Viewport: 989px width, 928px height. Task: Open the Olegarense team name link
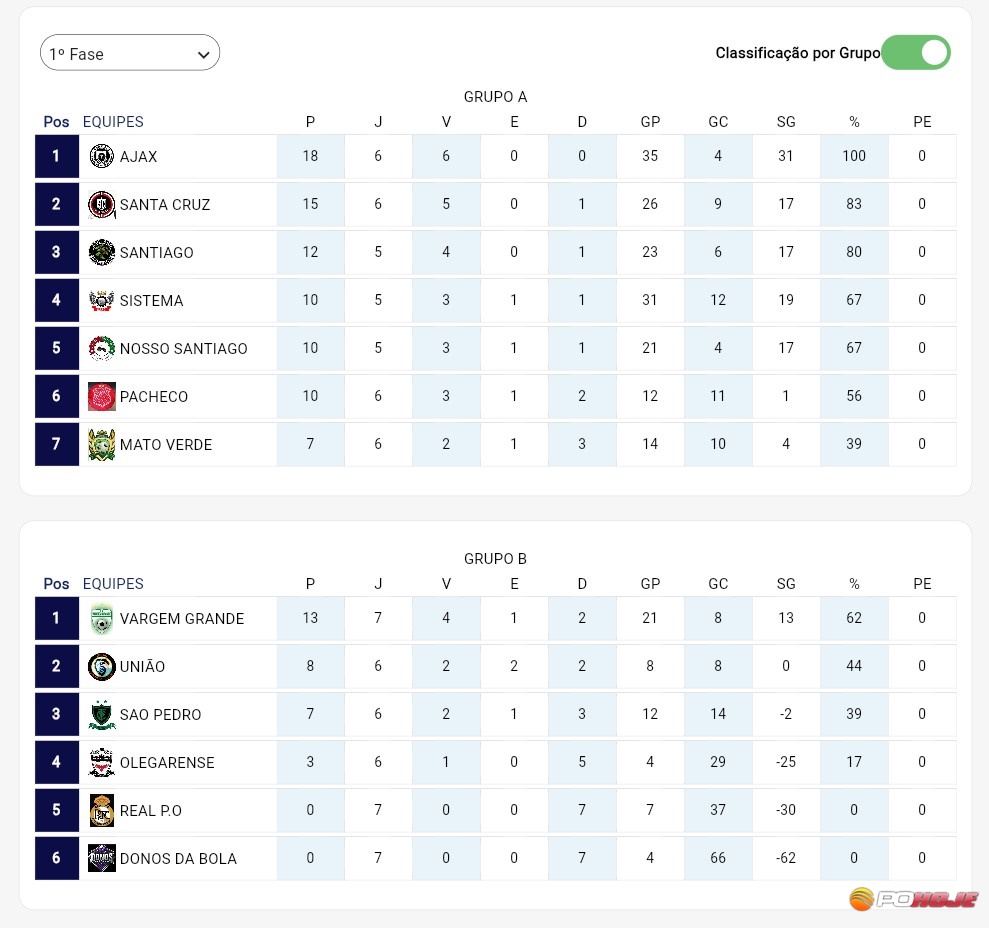tap(167, 763)
